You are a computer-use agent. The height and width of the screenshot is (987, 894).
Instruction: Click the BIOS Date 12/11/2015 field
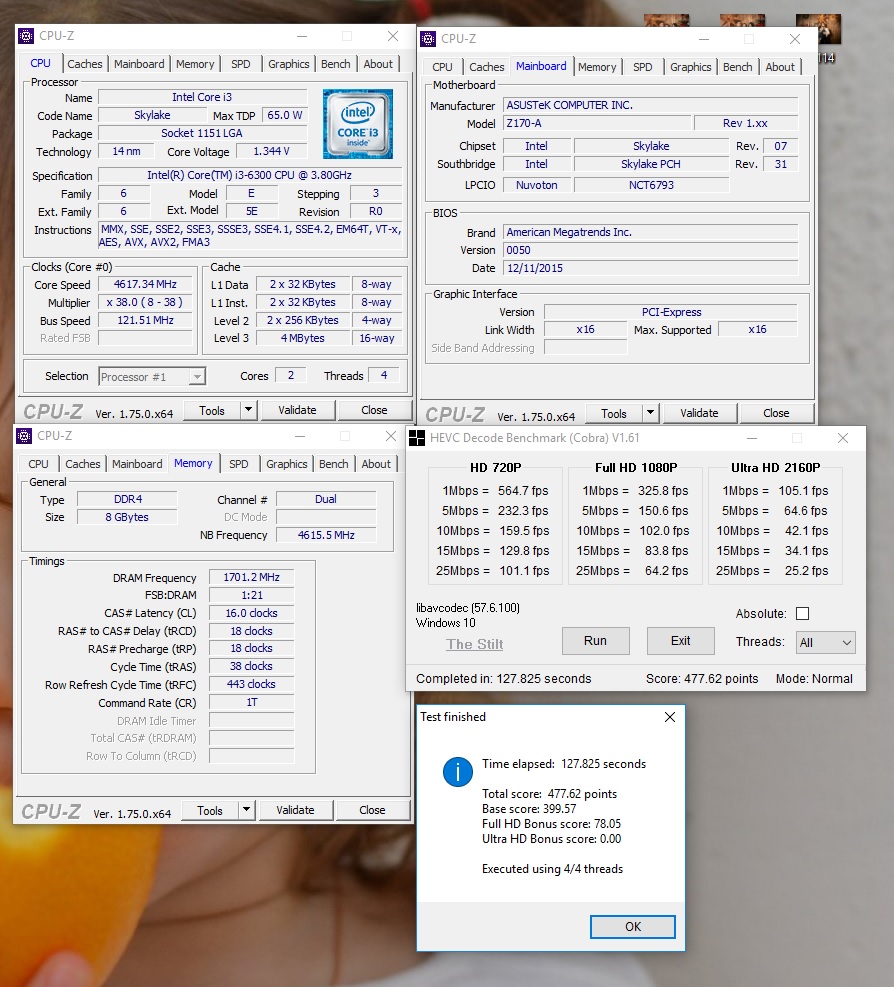tap(650, 268)
